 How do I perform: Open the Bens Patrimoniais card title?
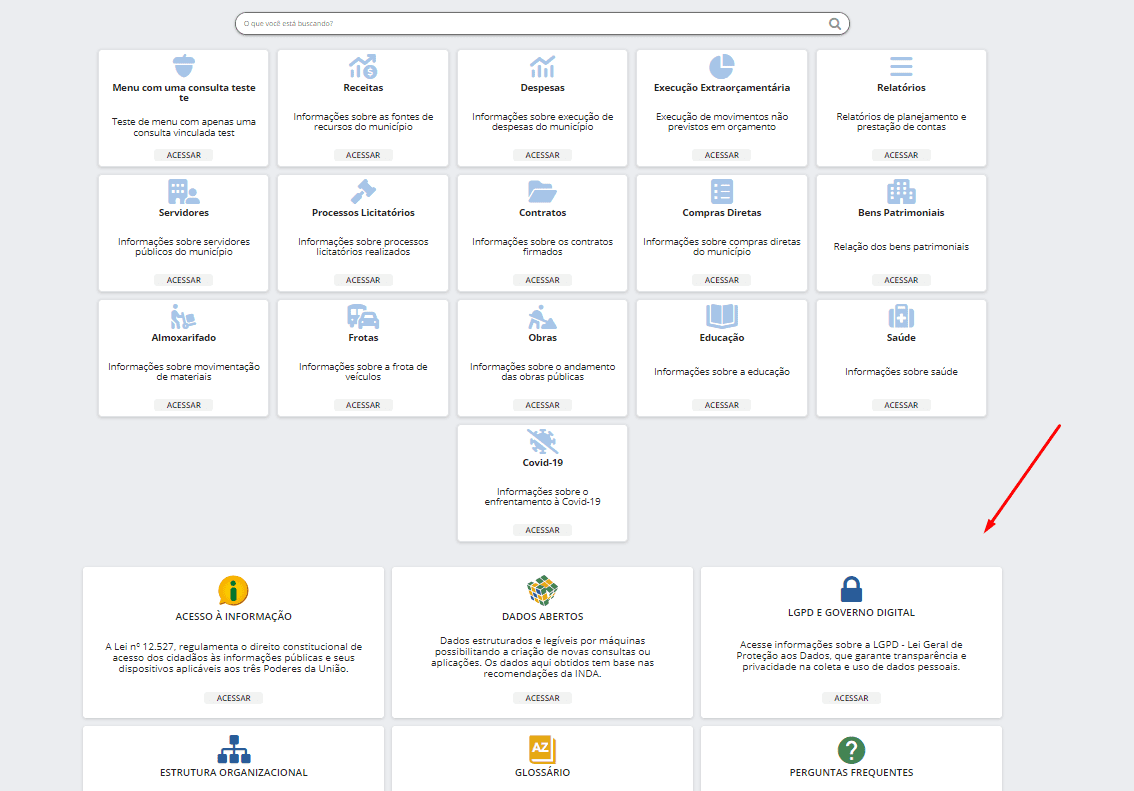click(x=901, y=213)
